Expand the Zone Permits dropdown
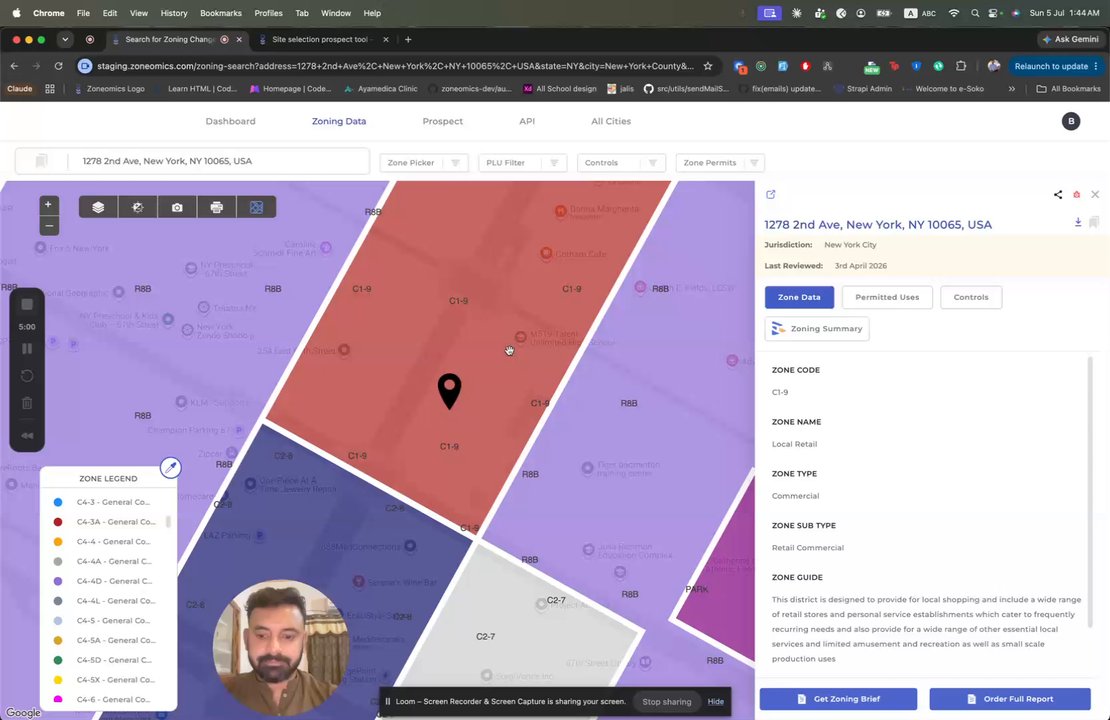Image resolution: width=1110 pixels, height=720 pixels. [720, 163]
